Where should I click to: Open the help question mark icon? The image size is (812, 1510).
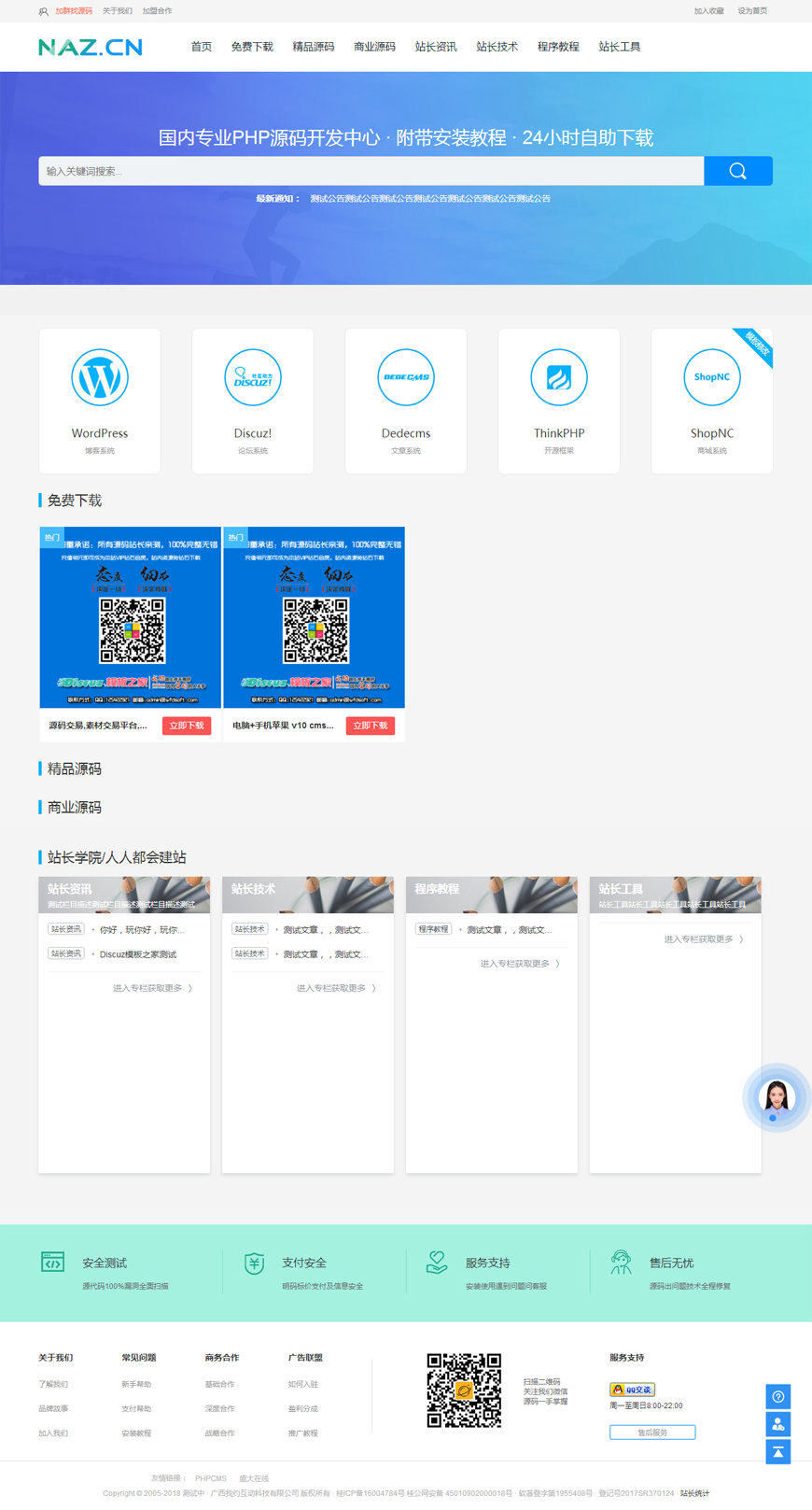pyautogui.click(x=778, y=1397)
